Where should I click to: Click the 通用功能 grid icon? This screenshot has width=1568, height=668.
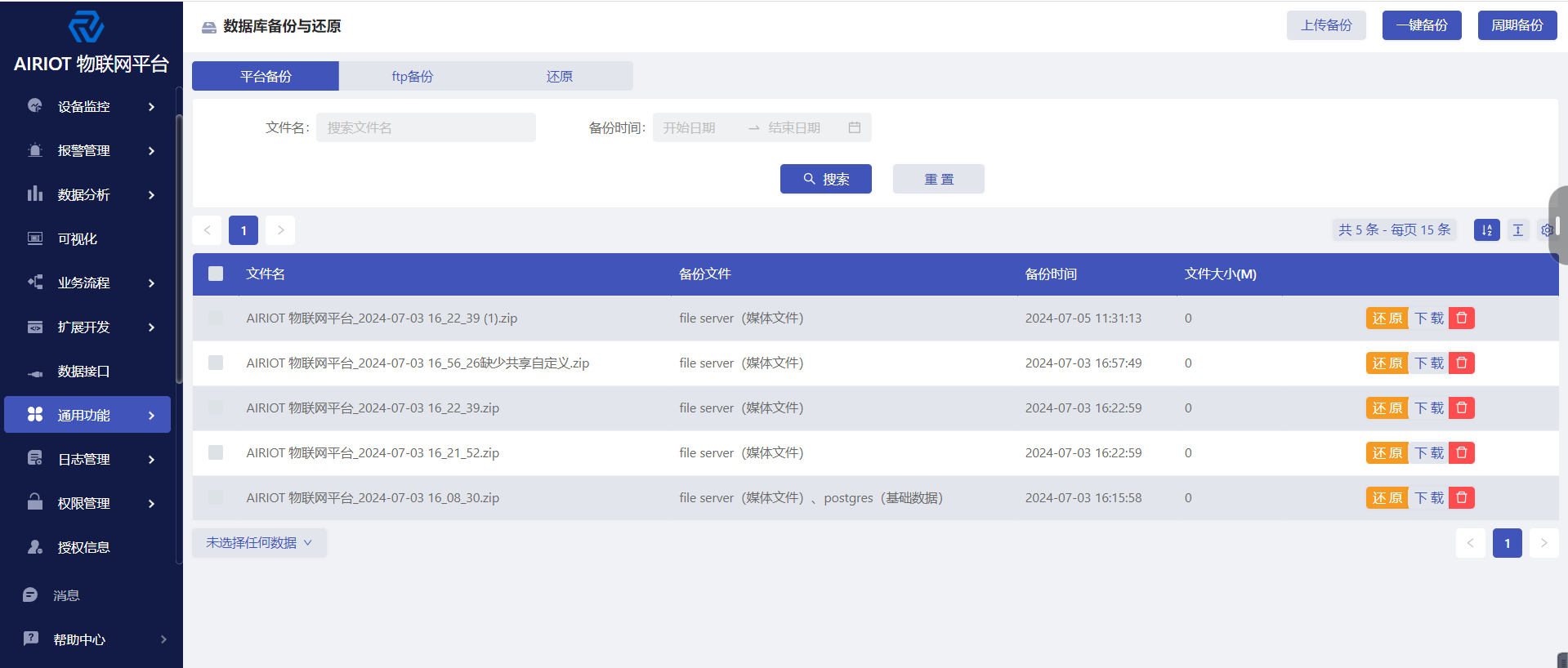[35, 414]
